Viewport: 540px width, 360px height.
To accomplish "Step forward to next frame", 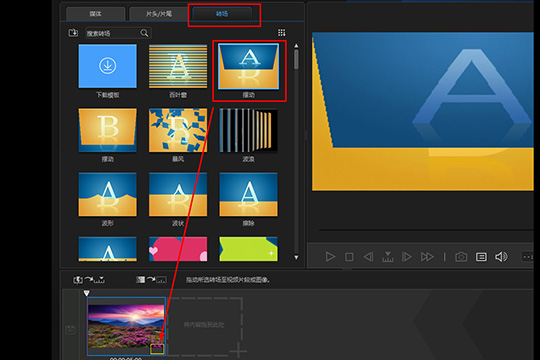I will click(407, 257).
